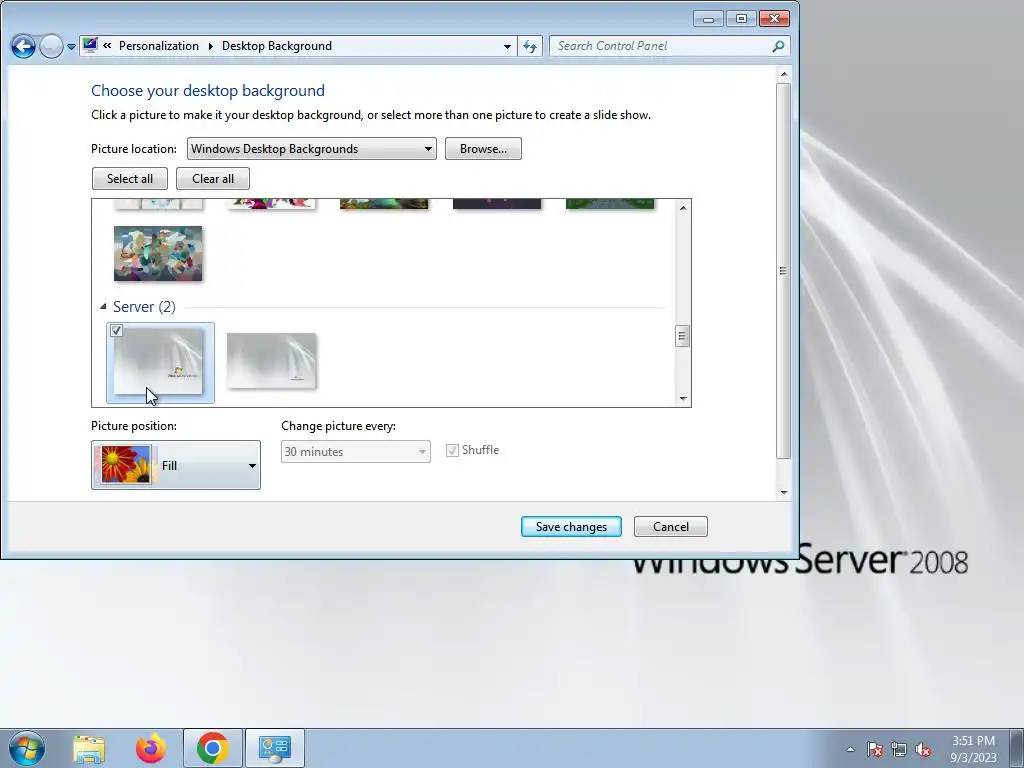
Task: Open the Change picture every dropdown
Action: point(355,451)
